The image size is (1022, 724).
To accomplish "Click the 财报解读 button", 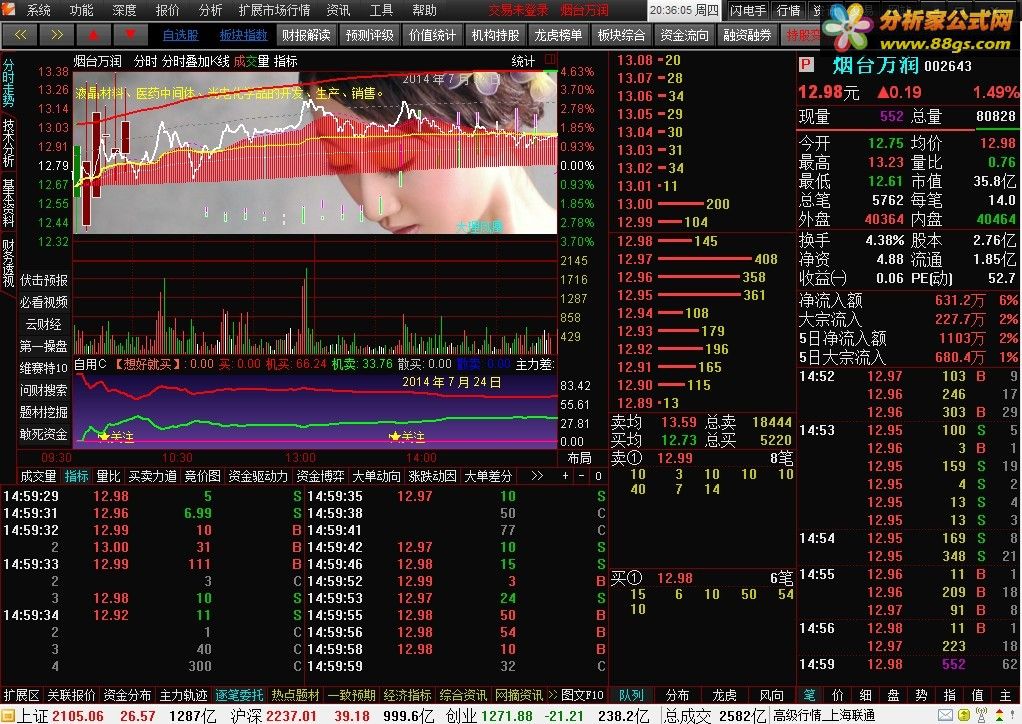I will [306, 35].
